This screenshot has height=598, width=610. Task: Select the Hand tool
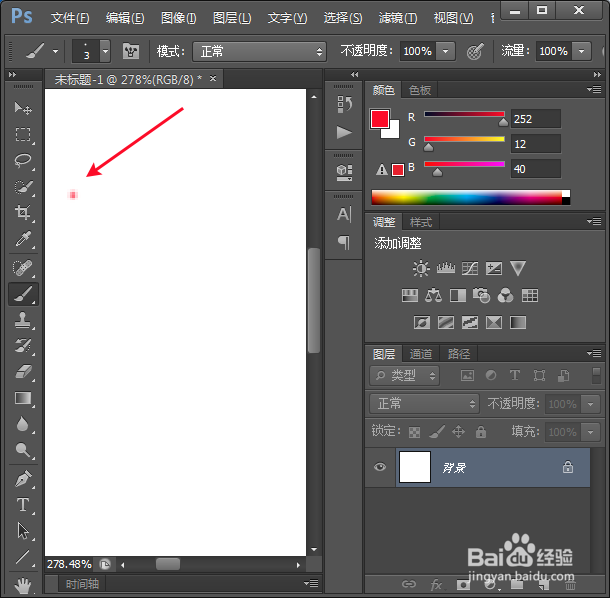click(23, 585)
